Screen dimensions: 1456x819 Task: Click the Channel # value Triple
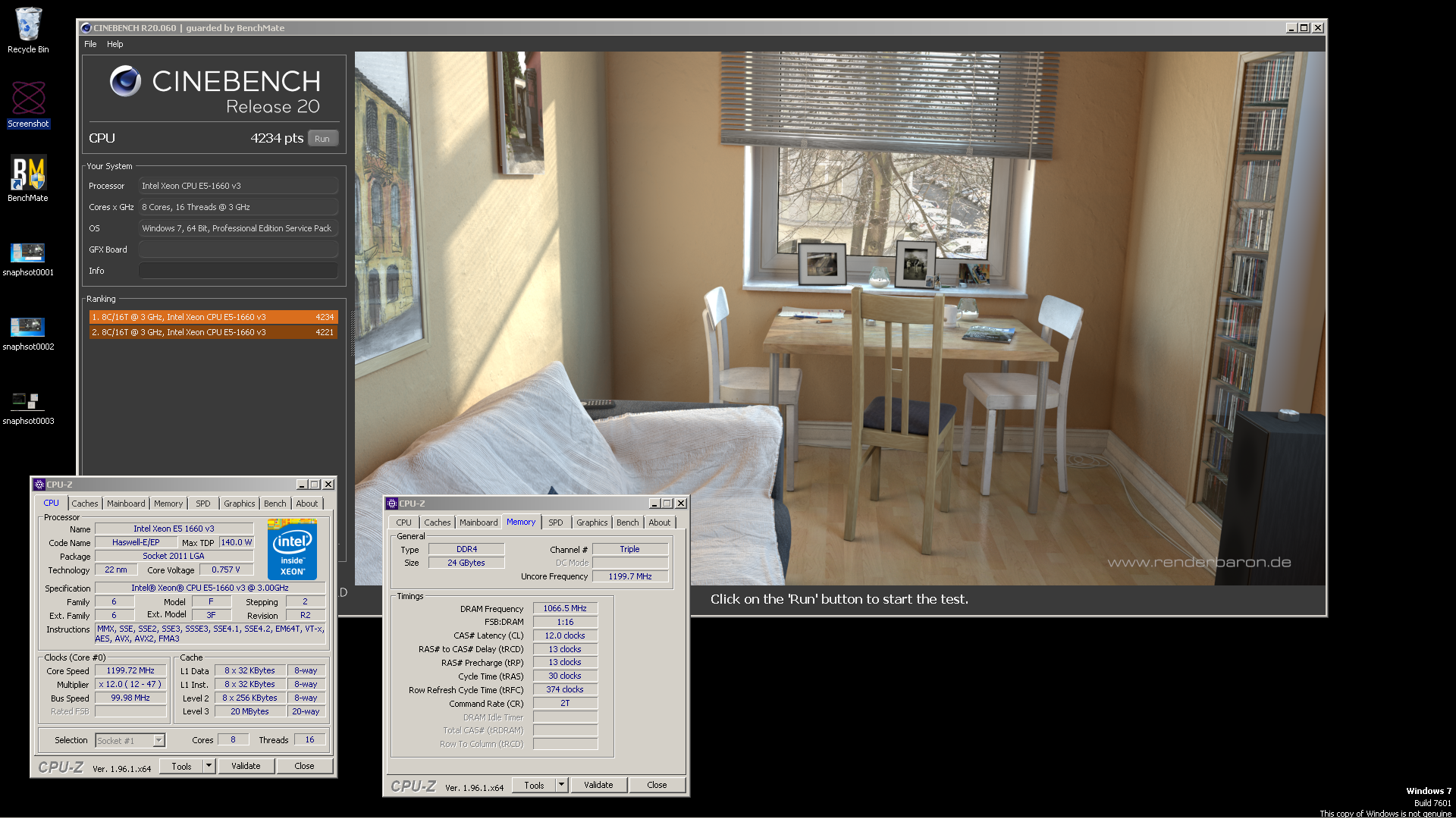pos(630,549)
